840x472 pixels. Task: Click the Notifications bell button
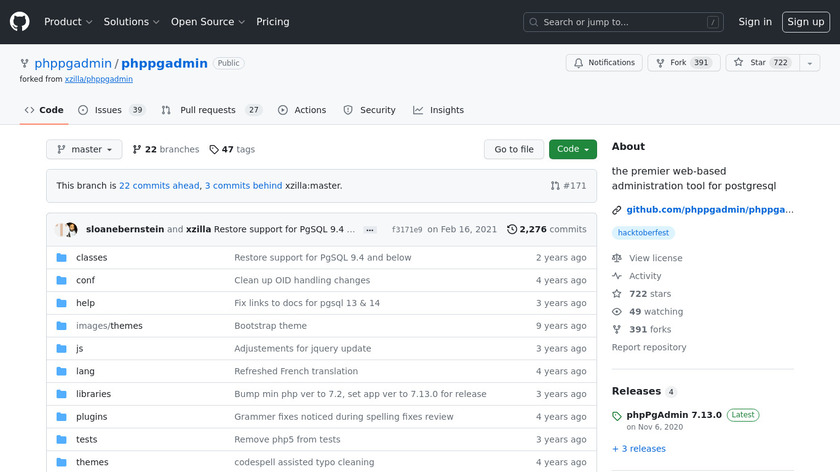click(x=604, y=63)
